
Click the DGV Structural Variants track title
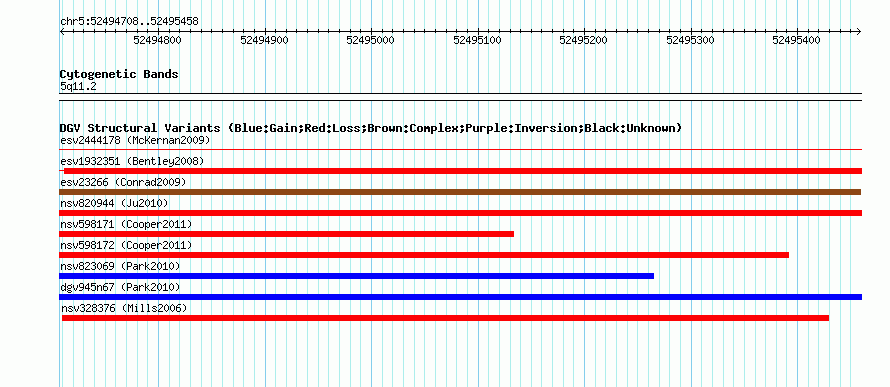click(x=371, y=128)
